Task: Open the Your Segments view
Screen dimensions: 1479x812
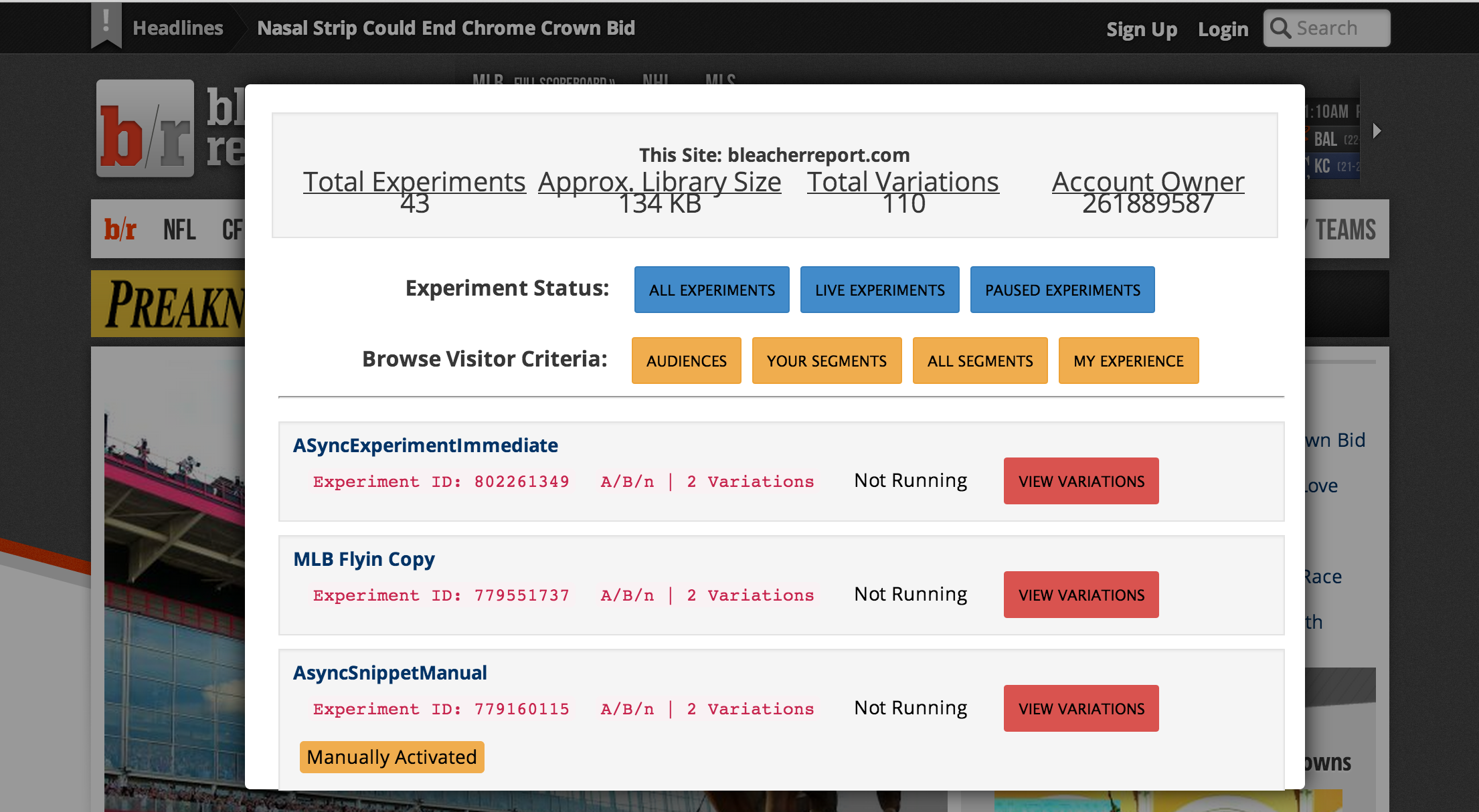Action: click(x=826, y=361)
